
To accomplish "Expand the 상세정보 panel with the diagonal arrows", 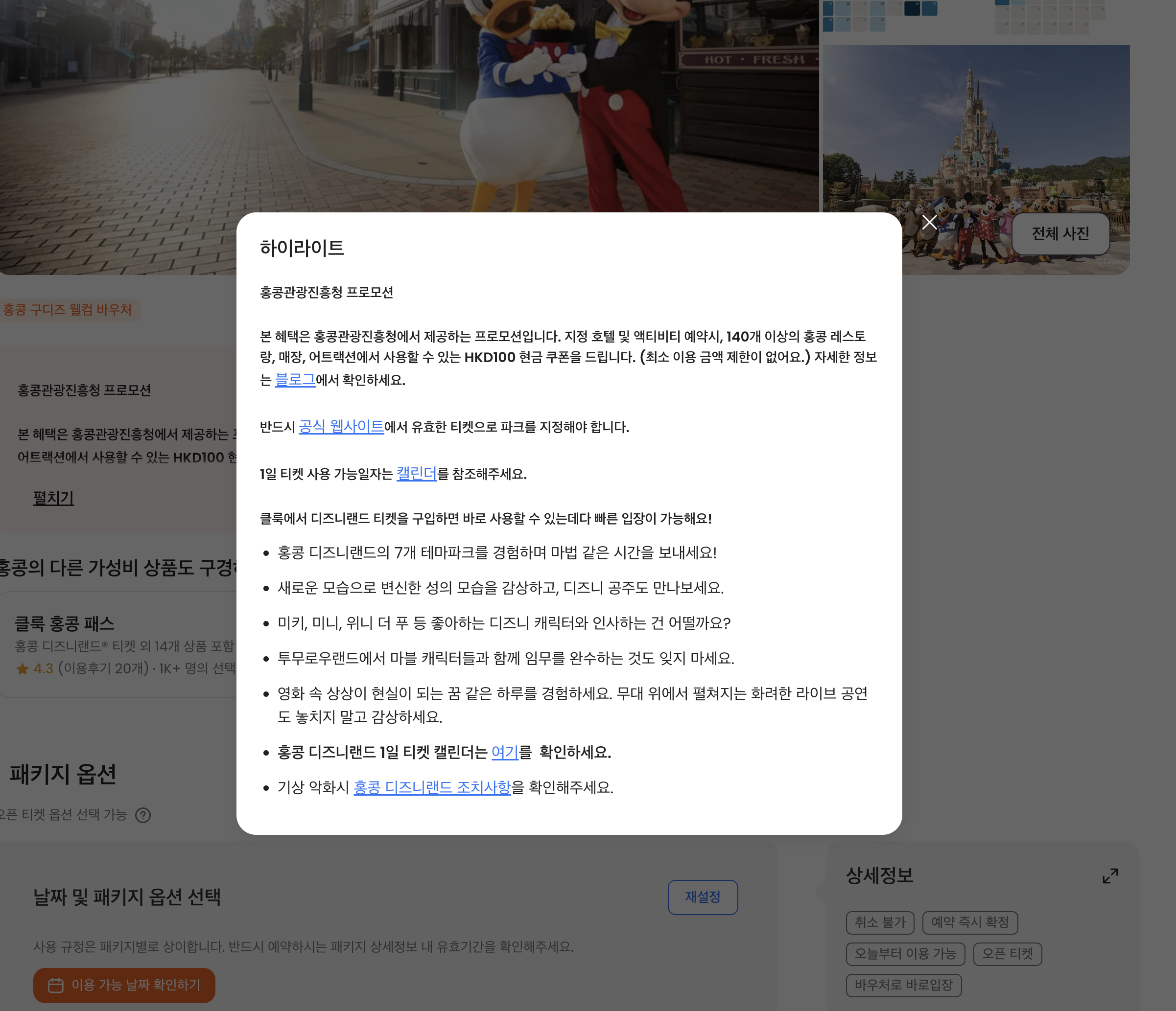I will [1111, 875].
